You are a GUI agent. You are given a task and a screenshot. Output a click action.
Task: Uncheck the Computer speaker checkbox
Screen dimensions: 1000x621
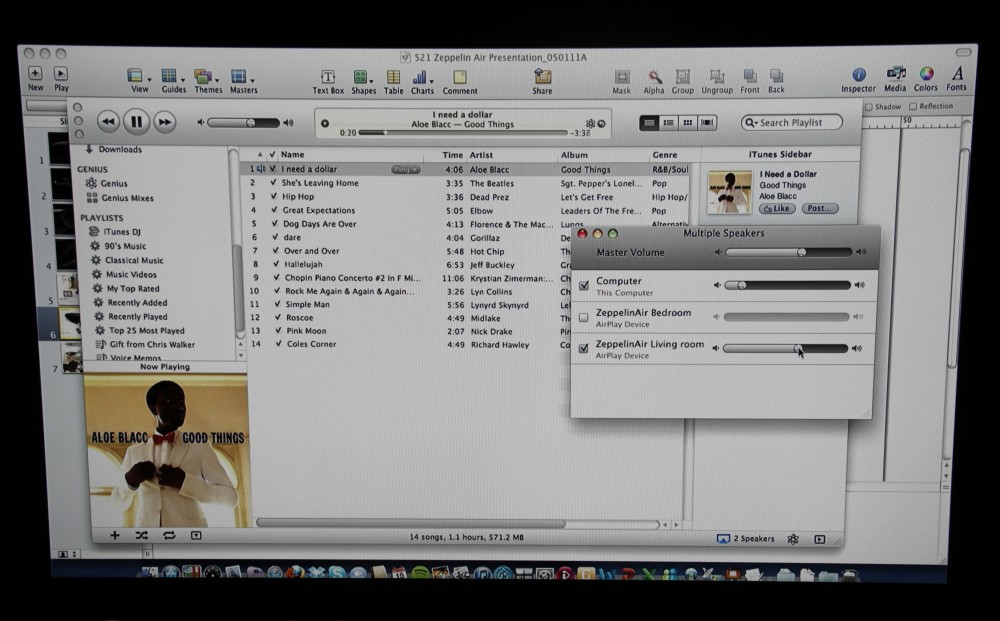tap(584, 286)
